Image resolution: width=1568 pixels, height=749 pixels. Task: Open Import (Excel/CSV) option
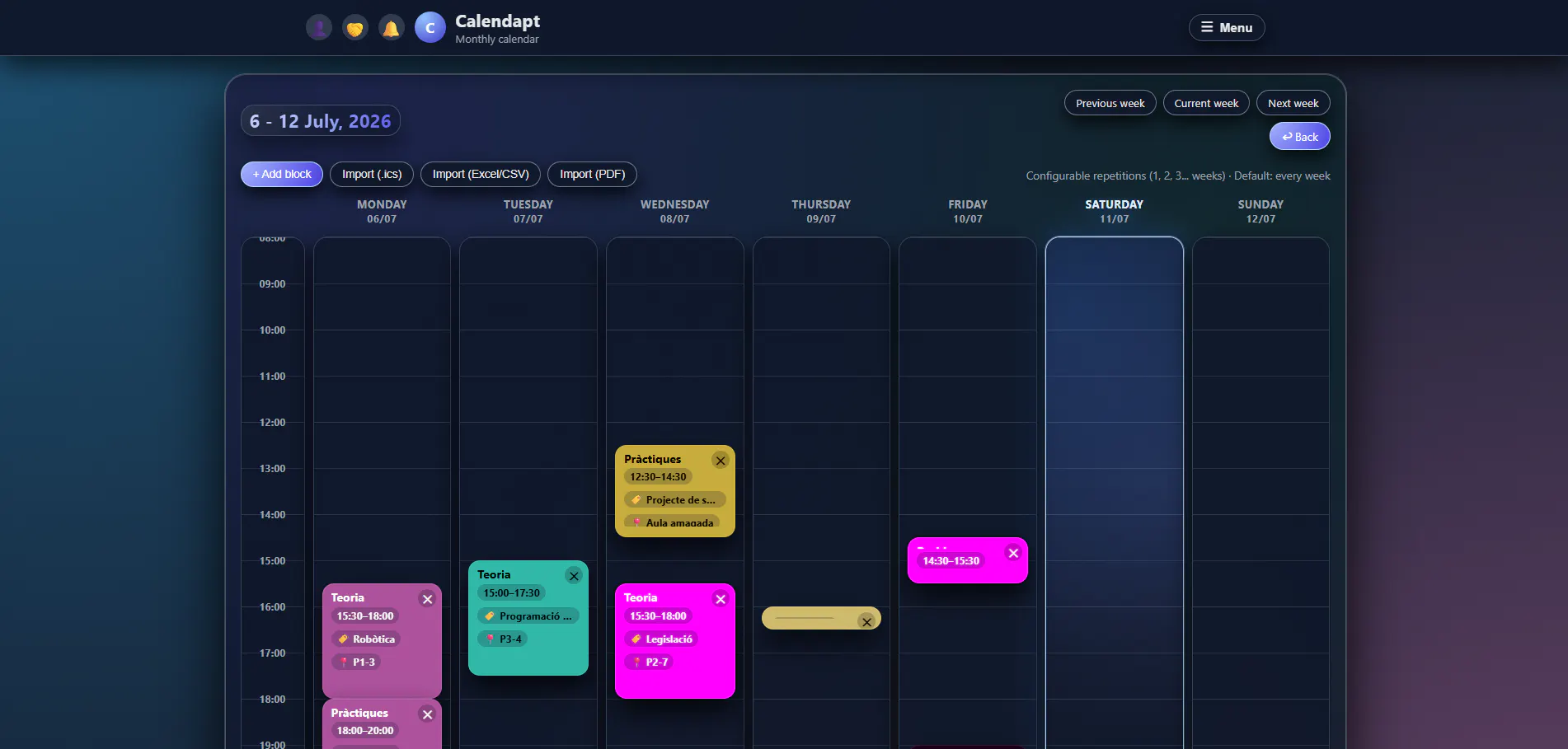coord(481,174)
